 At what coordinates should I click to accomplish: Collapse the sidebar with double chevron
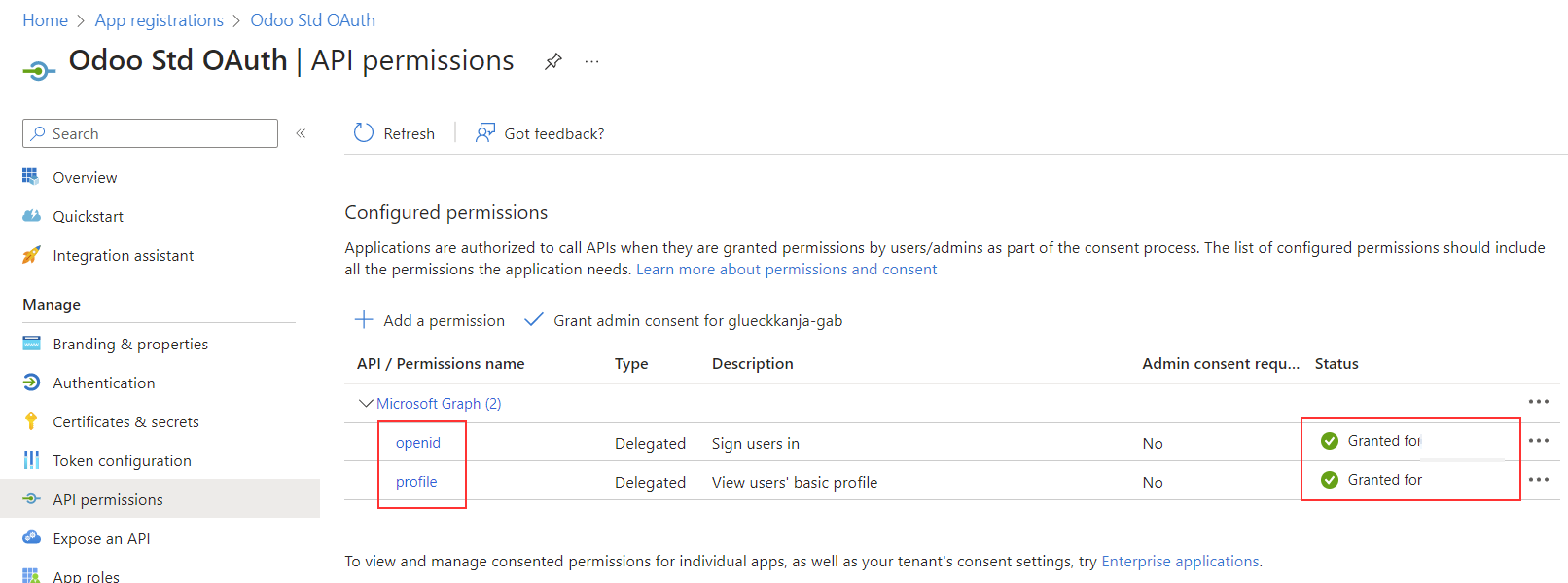coord(302,133)
